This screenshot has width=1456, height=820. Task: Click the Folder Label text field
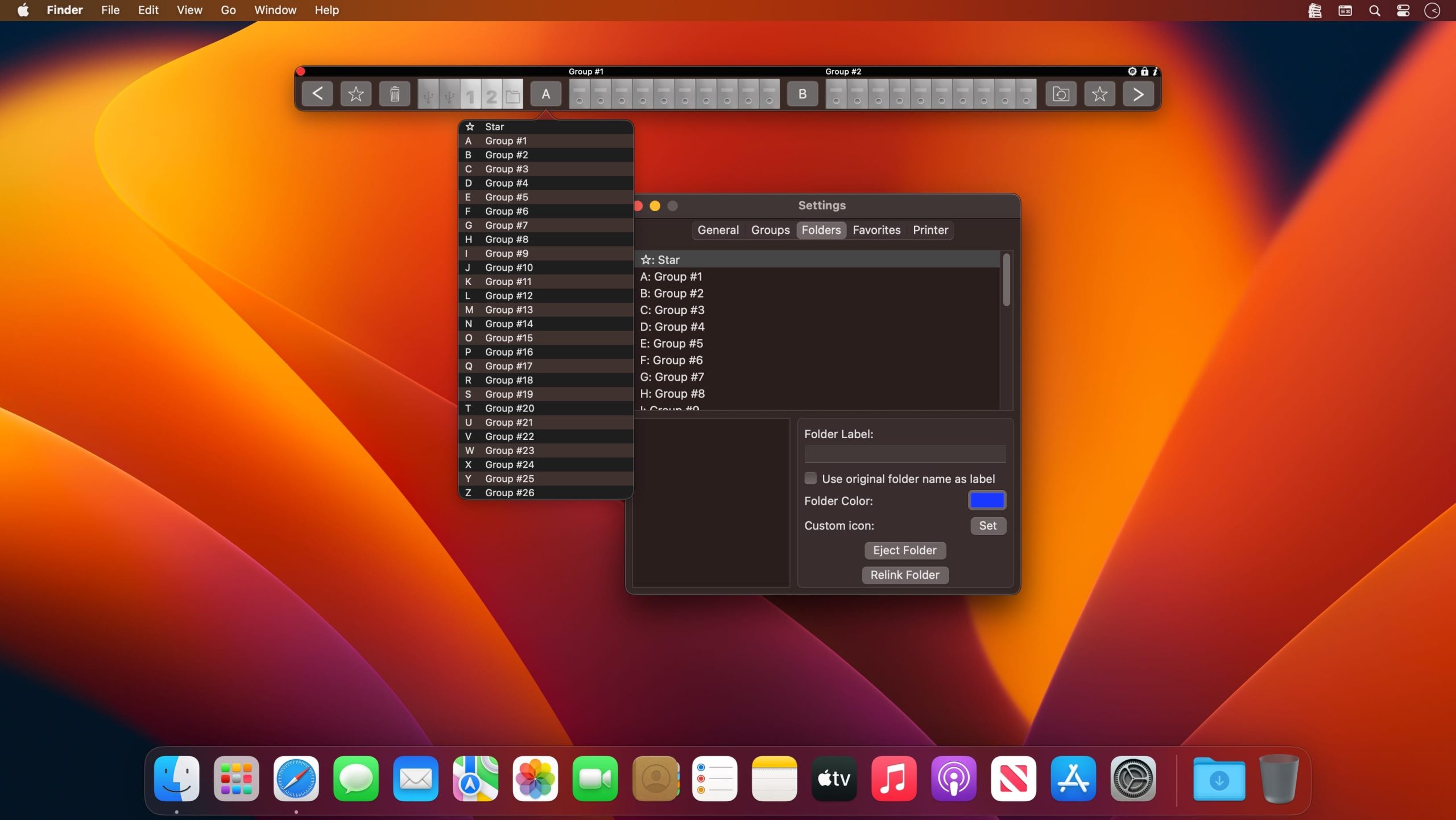[x=904, y=454]
